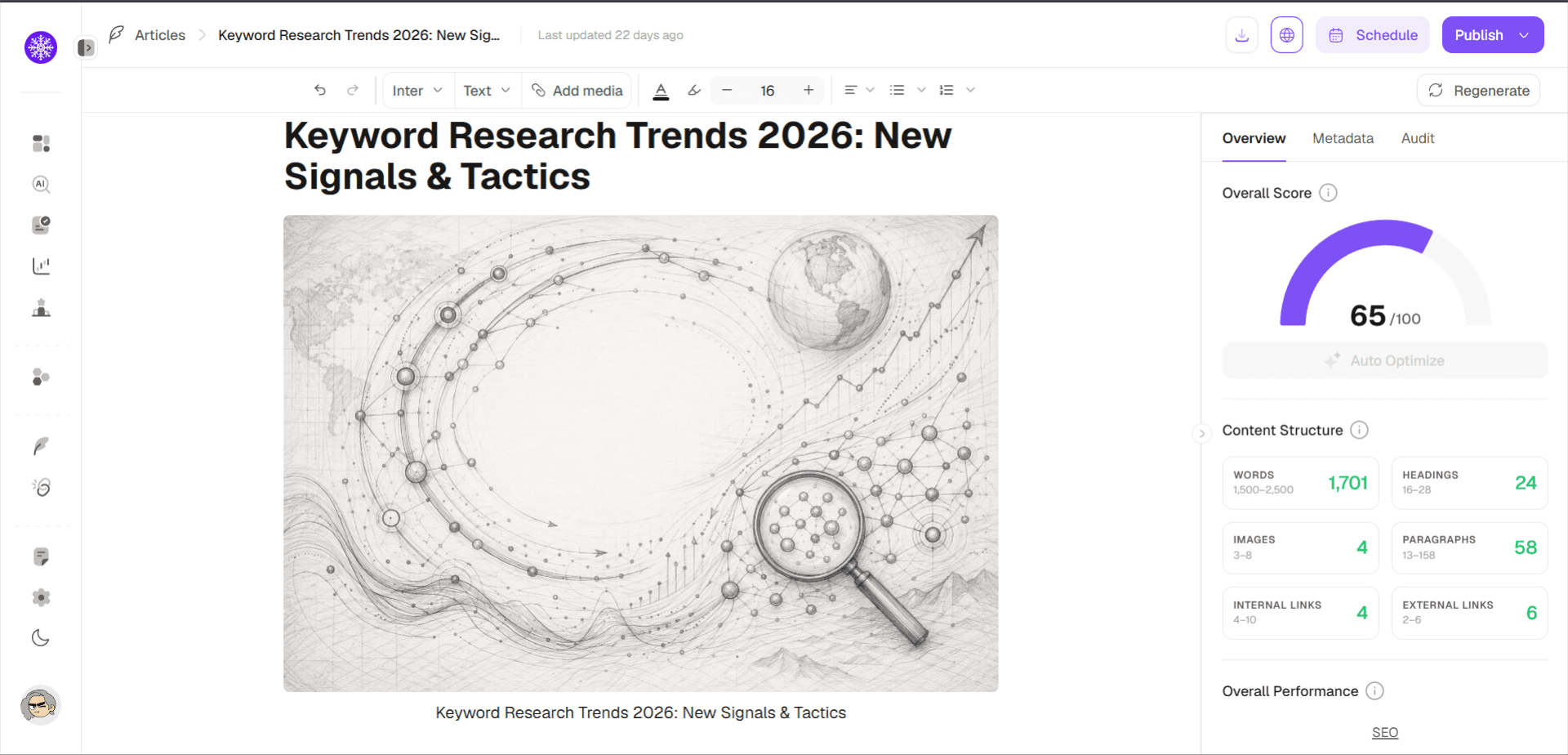Open the AI search icon in sidebar

pyautogui.click(x=41, y=185)
